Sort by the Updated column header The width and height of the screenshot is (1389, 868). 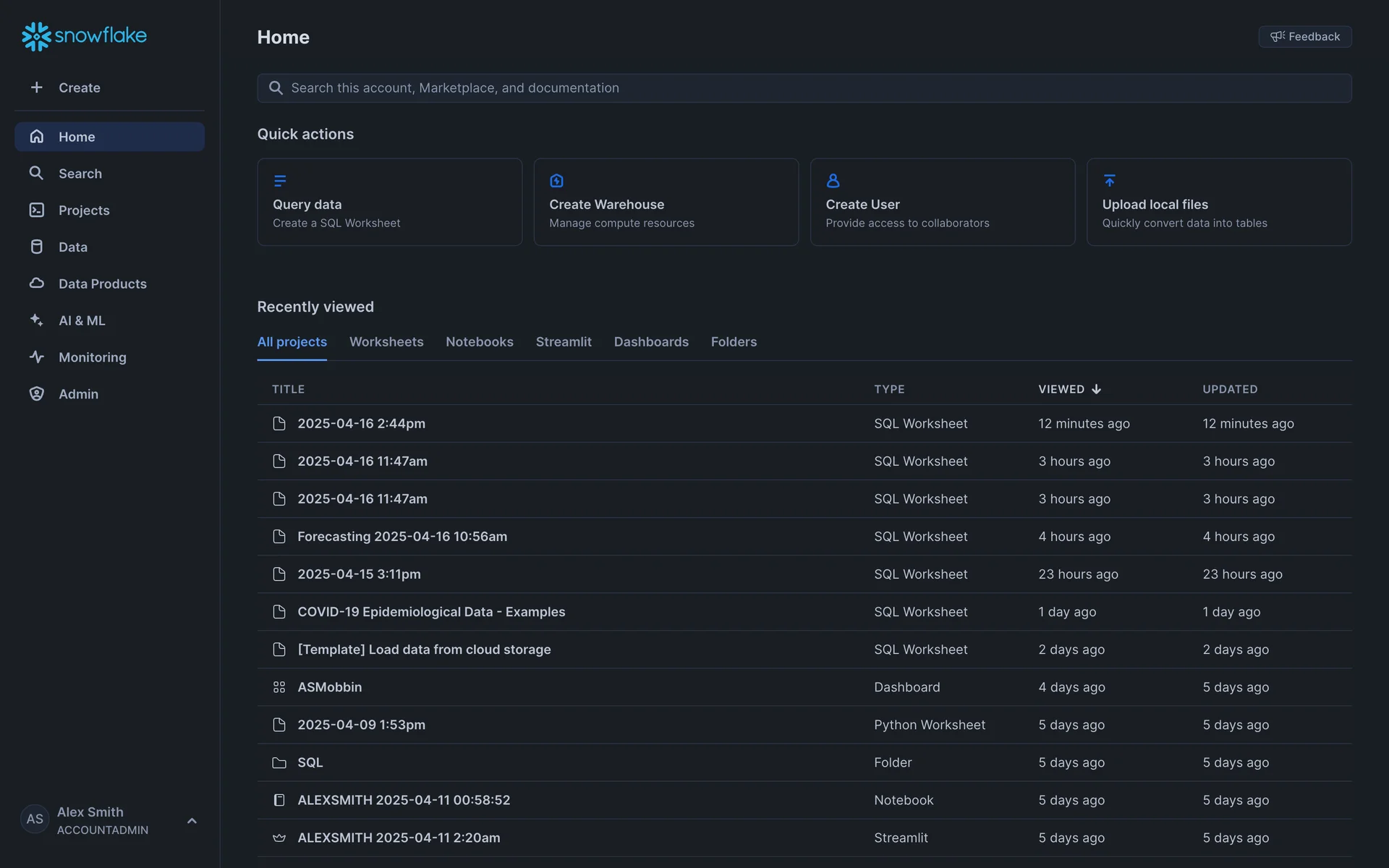pyautogui.click(x=1230, y=389)
